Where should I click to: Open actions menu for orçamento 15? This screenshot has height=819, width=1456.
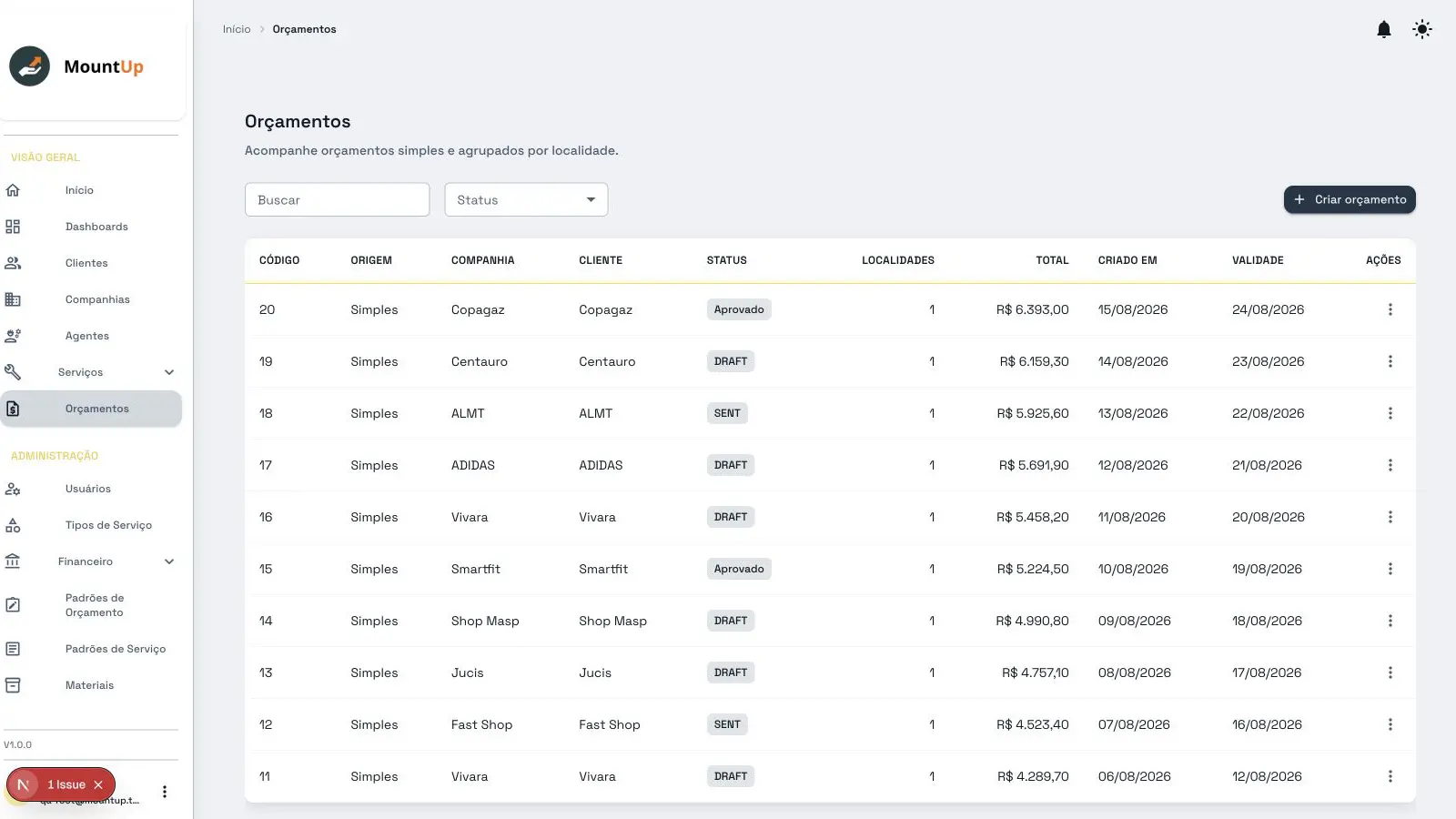coord(1390,569)
